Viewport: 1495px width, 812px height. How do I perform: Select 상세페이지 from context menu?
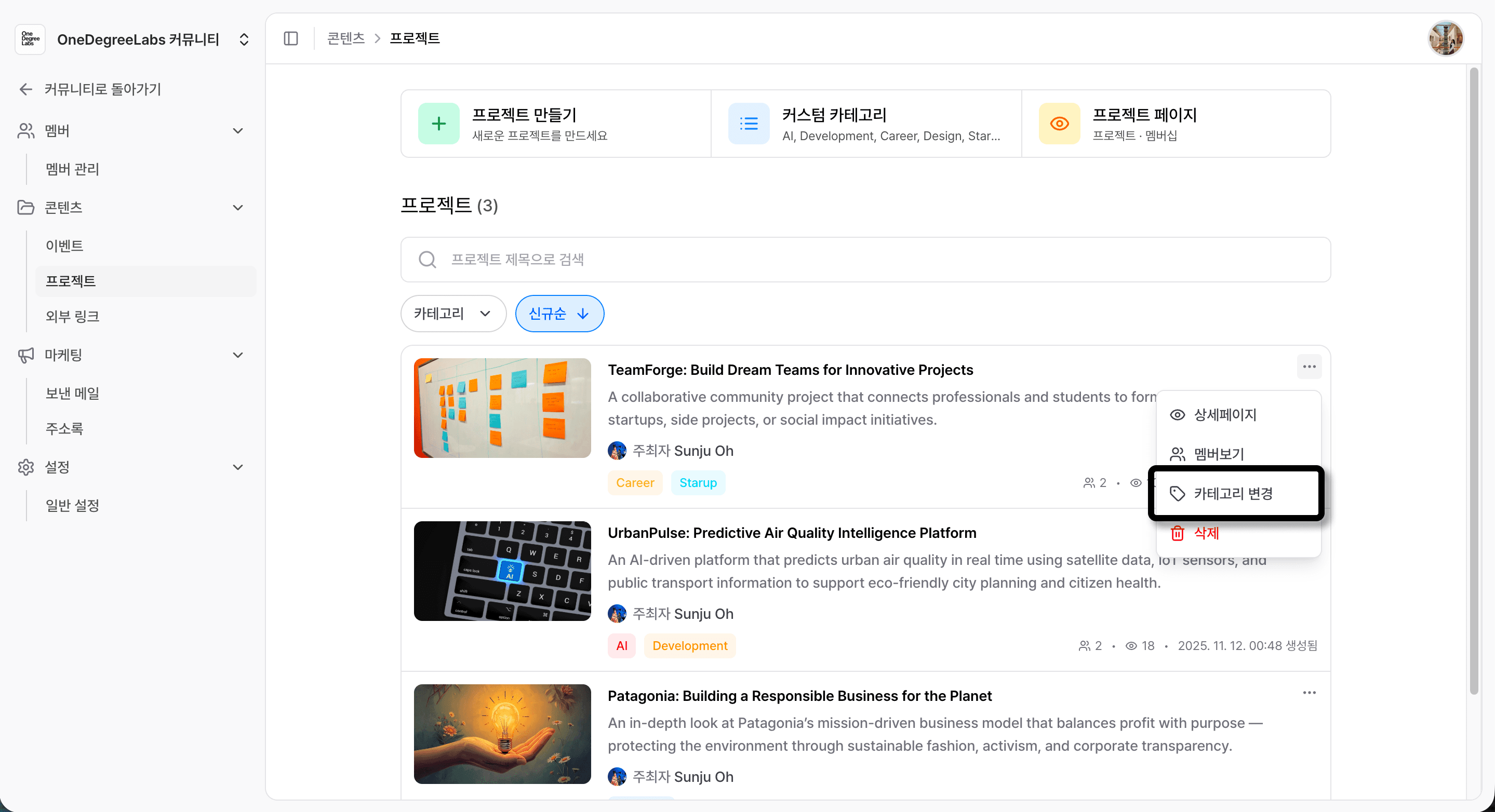[1238, 415]
